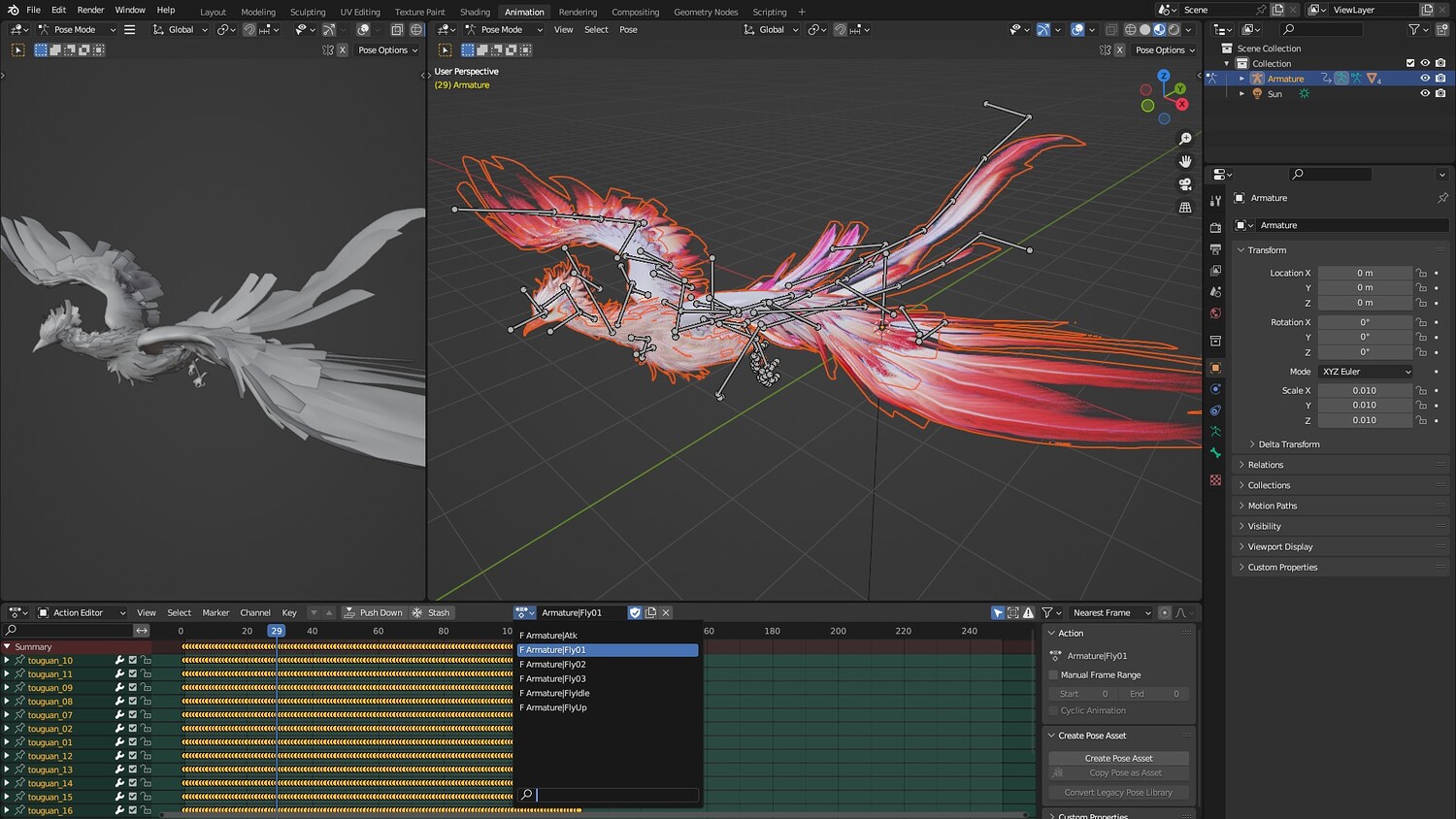Screen dimensions: 1456x819
Task: Switch to the Shading workspace tab
Action: coord(475,12)
